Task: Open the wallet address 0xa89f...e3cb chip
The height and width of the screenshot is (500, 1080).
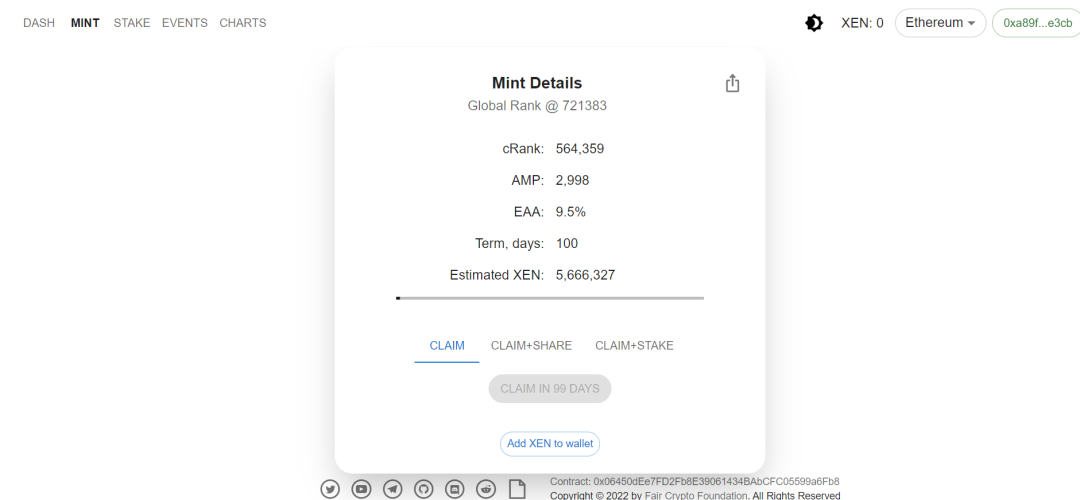Action: (1037, 23)
